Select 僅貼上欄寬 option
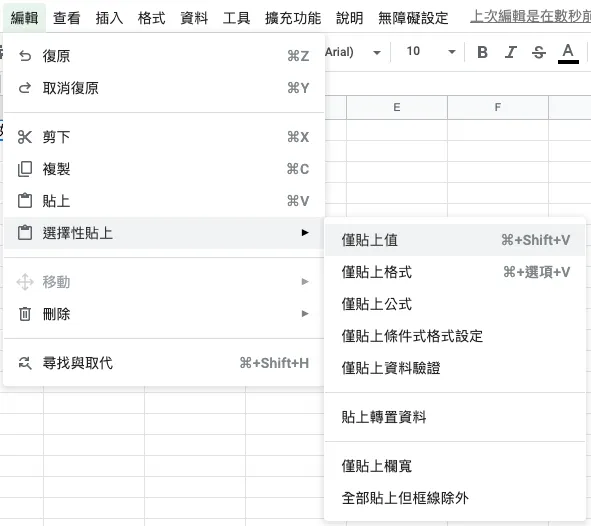 [x=455, y=466]
